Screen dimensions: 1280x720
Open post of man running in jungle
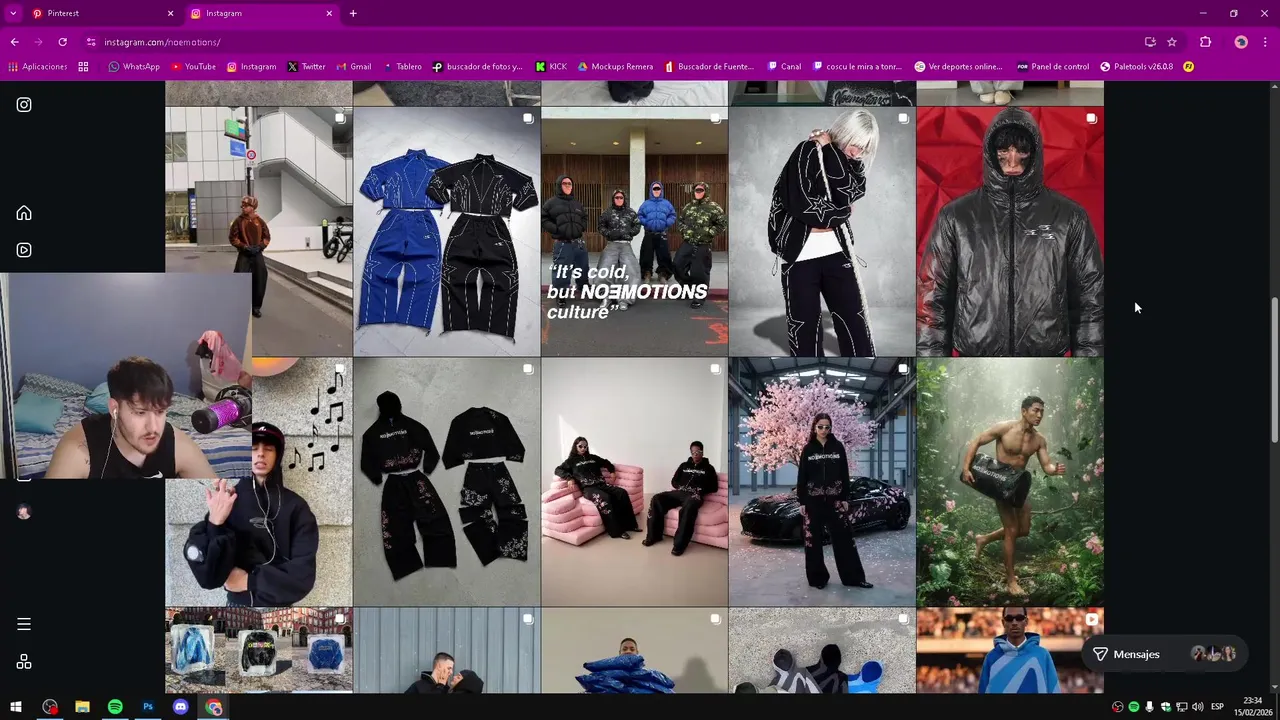[1010, 482]
